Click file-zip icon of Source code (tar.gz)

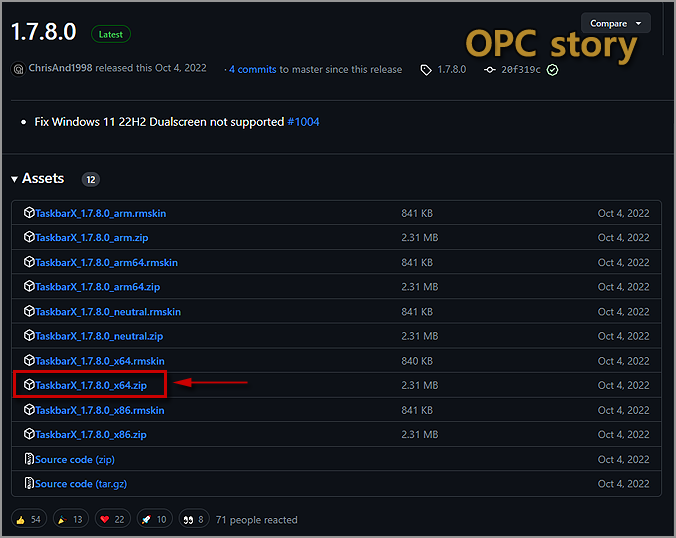point(29,483)
